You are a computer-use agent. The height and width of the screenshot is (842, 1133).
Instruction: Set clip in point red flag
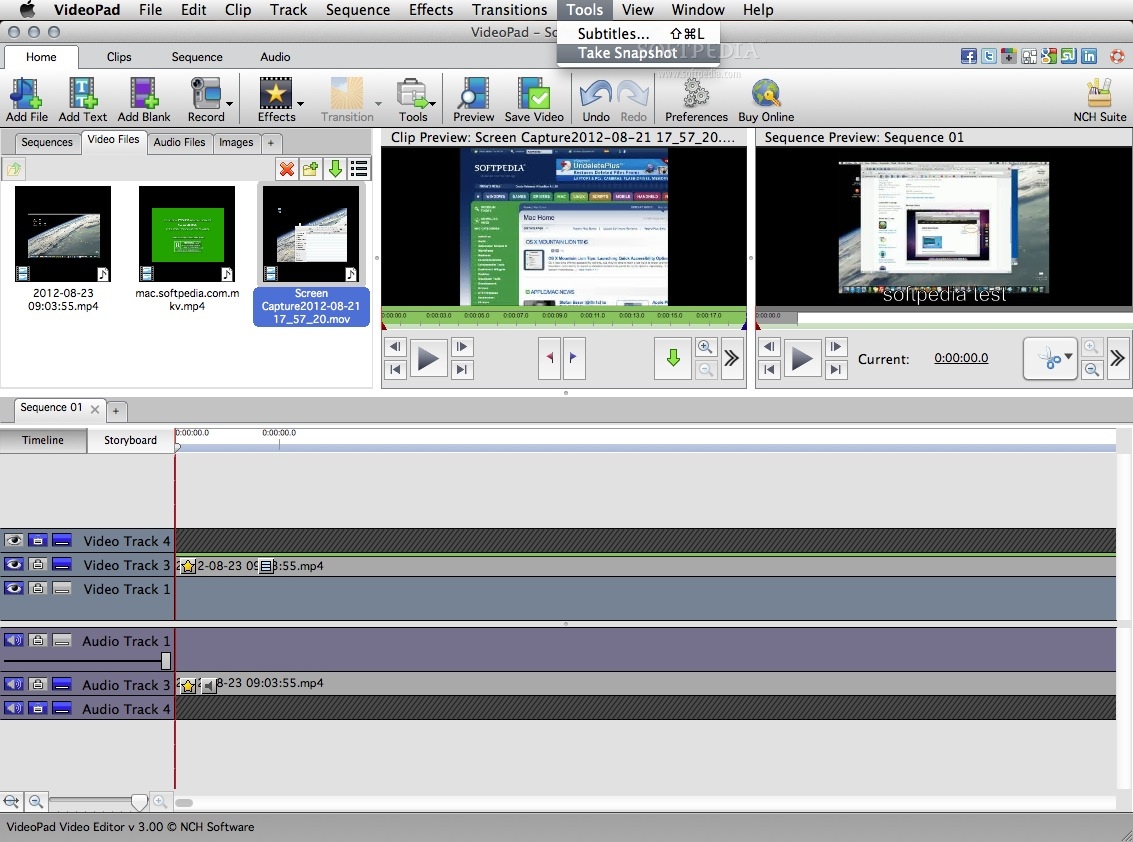tap(550, 357)
